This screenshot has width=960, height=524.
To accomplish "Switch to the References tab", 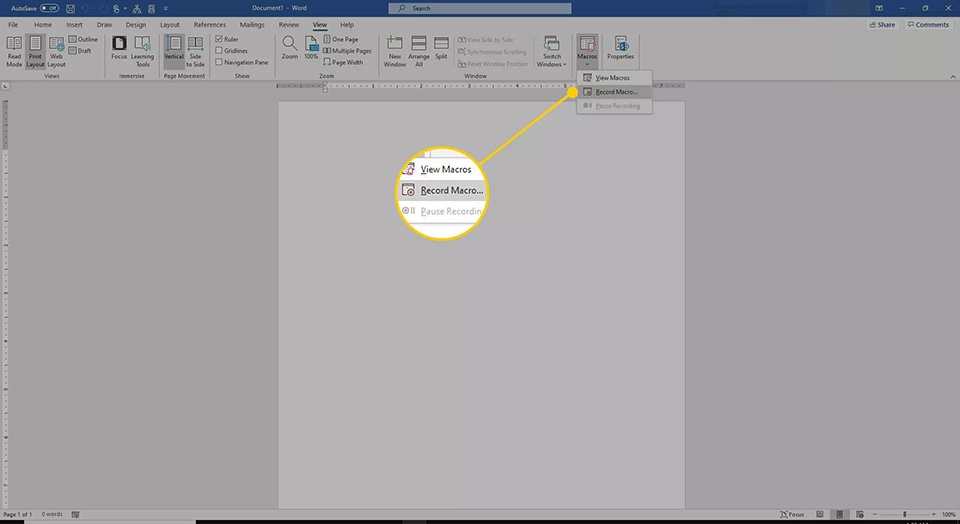I will tap(209, 24).
